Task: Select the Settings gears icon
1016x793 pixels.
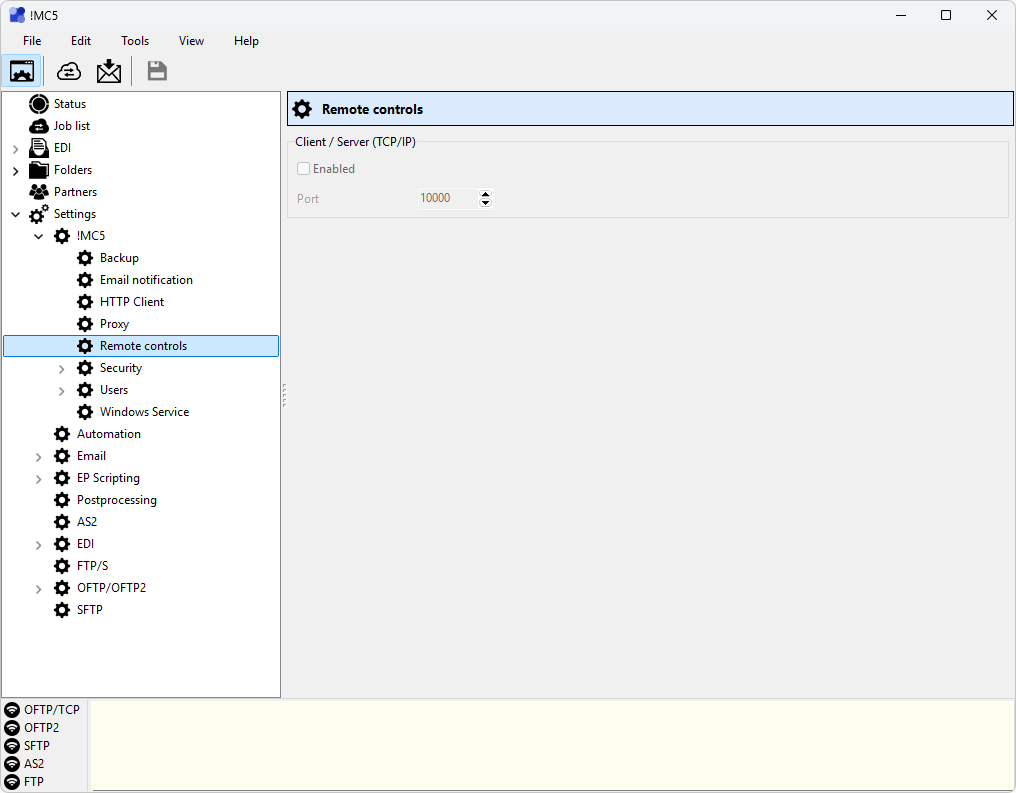Action: pos(39,214)
